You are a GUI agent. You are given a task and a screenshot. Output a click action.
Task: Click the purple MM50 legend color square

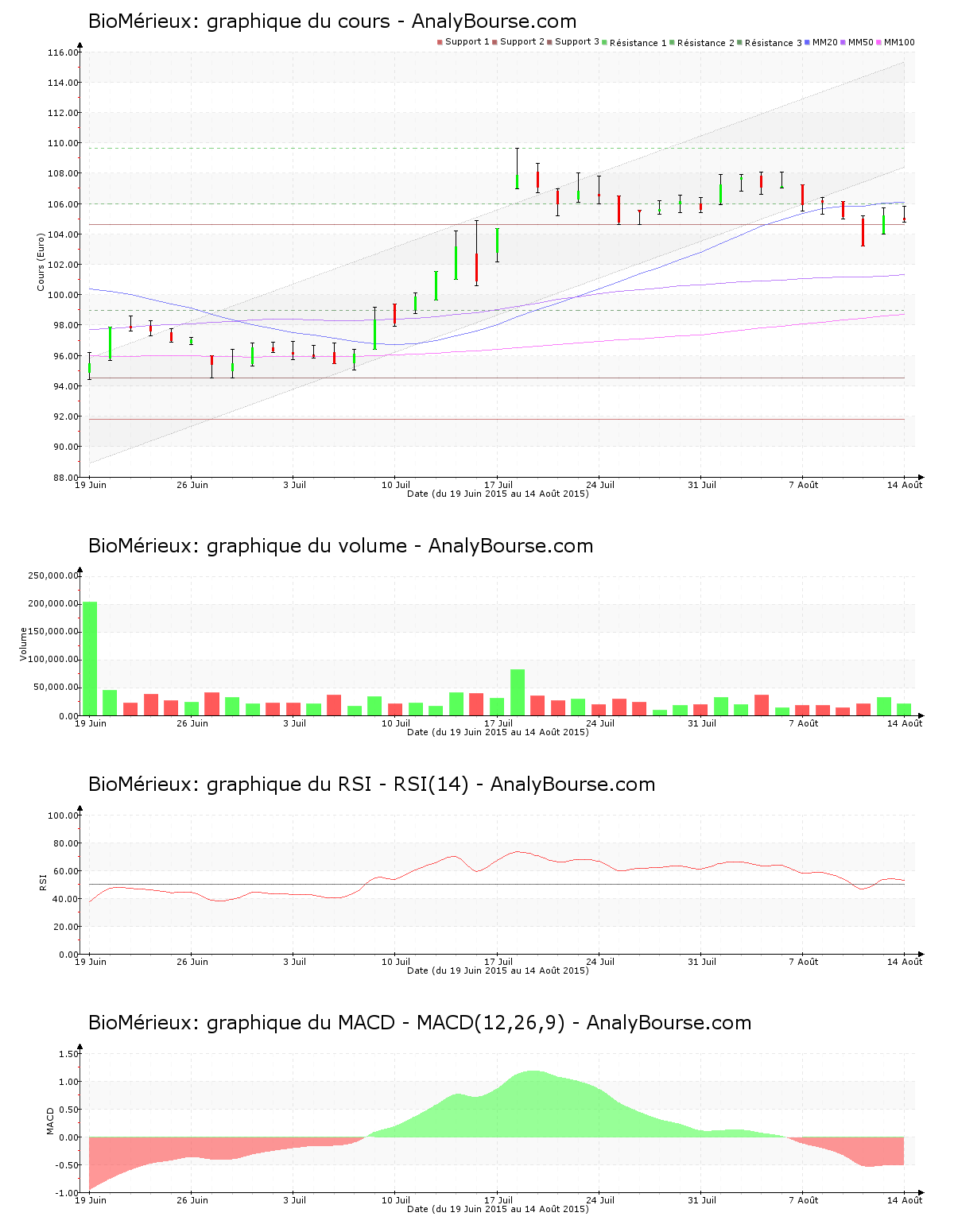[x=844, y=42]
